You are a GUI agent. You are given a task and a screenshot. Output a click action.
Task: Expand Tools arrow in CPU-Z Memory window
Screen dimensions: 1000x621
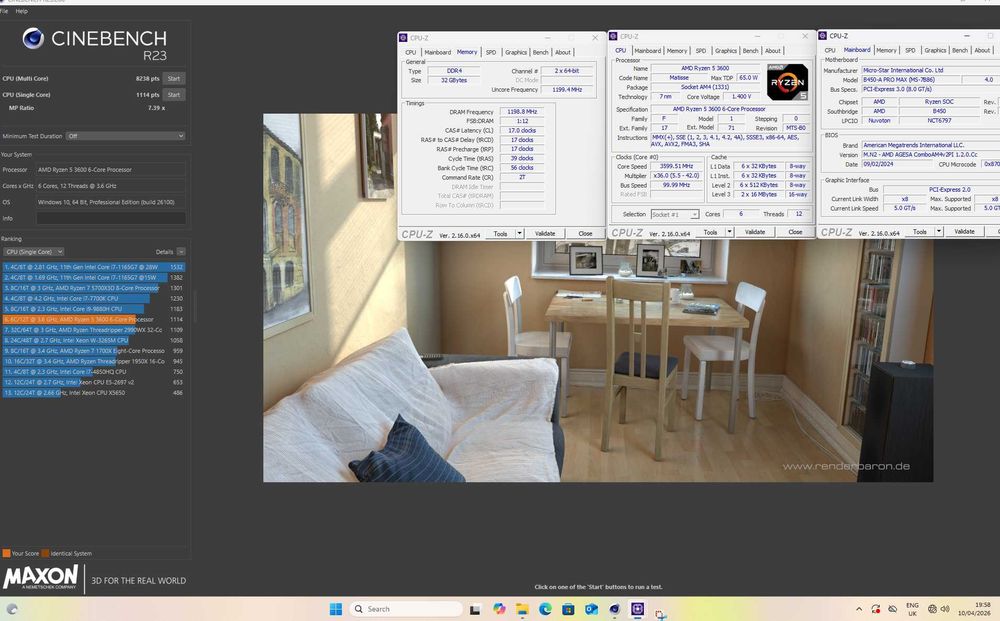[x=520, y=233]
